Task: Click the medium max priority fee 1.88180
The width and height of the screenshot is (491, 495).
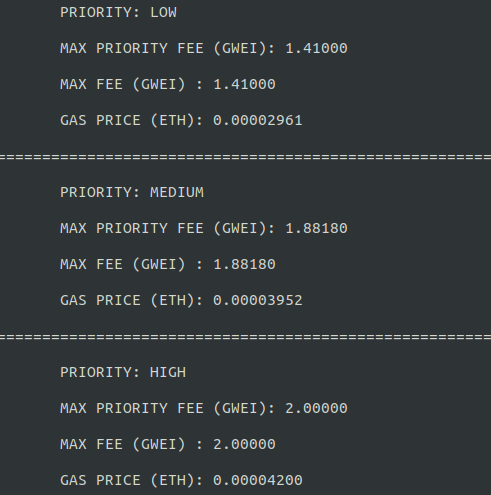Action: point(316,229)
